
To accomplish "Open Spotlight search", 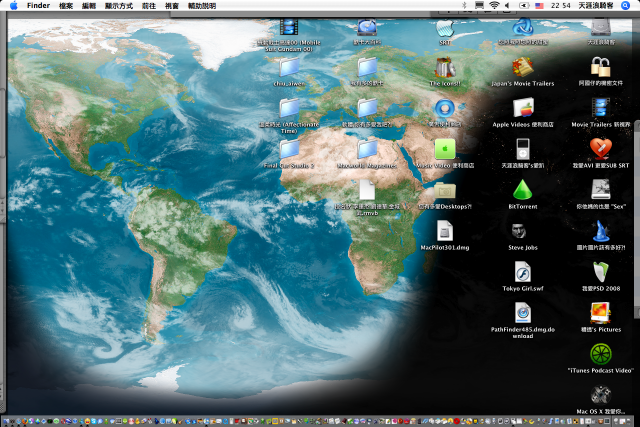I will point(625,5).
